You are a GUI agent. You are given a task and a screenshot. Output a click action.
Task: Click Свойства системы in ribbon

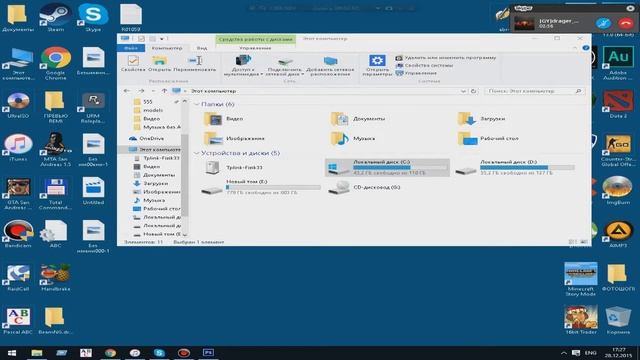click(424, 65)
